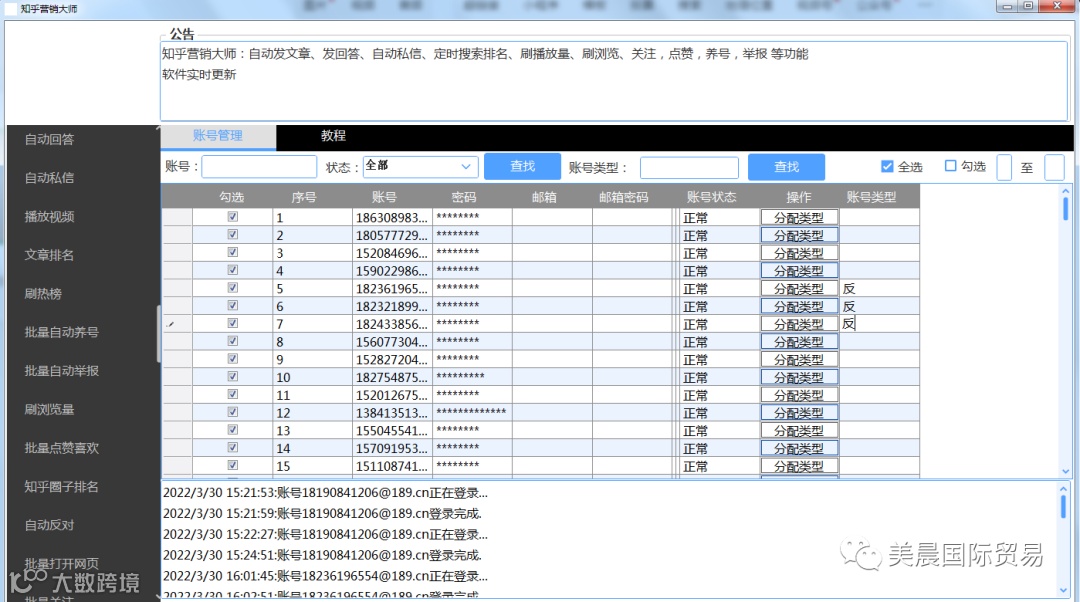Click the 知乎营销大师 title bar app icon
Viewport: 1080px width, 602px height.
pos(11,9)
